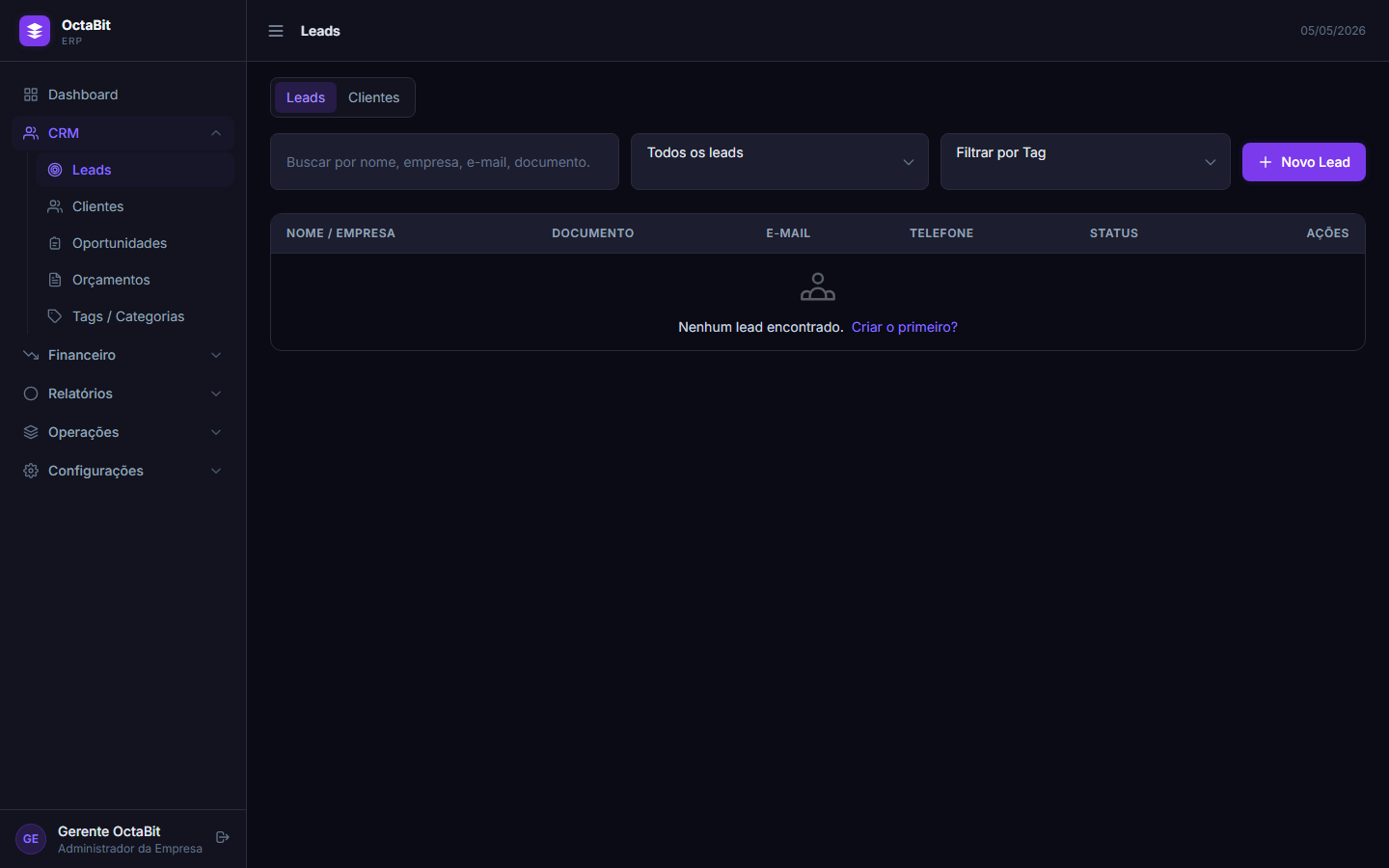The width and height of the screenshot is (1389, 868).
Task: Click the Leads page title in header
Action: coord(320,31)
